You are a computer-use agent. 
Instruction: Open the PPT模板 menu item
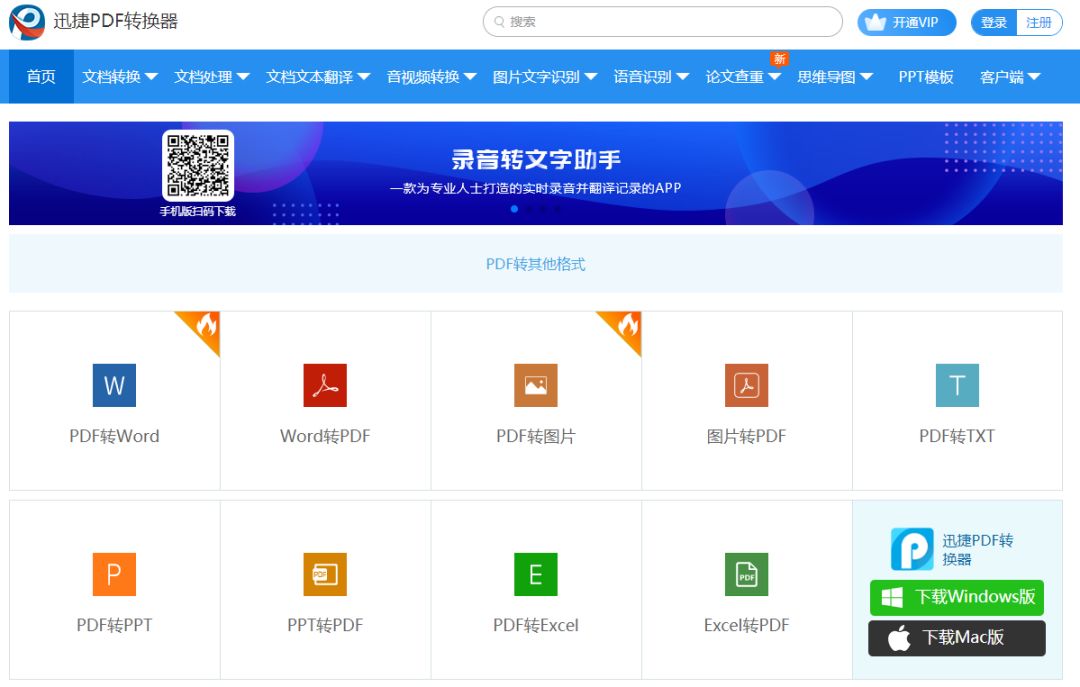point(926,77)
